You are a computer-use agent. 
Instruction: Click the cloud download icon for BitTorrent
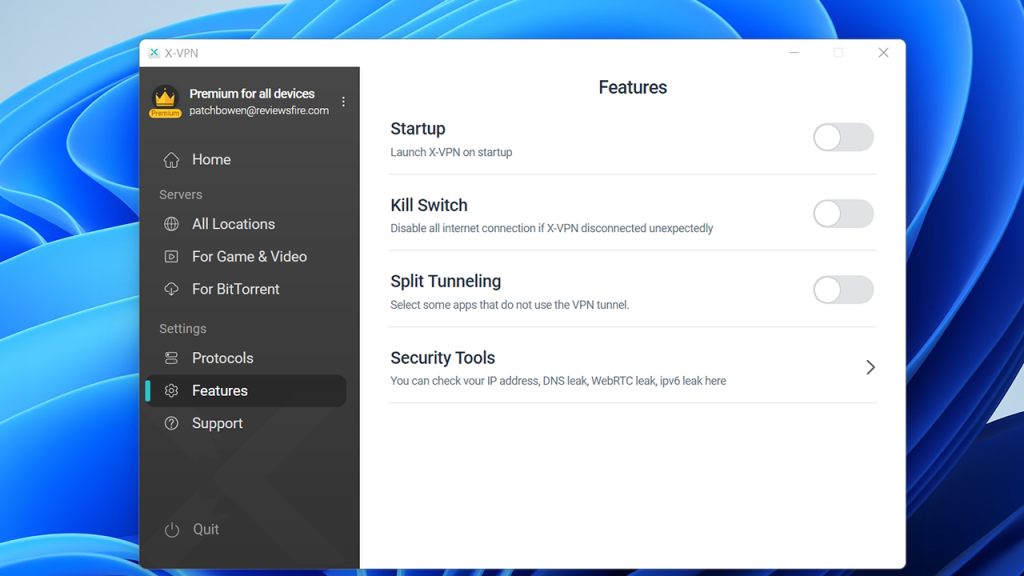pos(171,289)
